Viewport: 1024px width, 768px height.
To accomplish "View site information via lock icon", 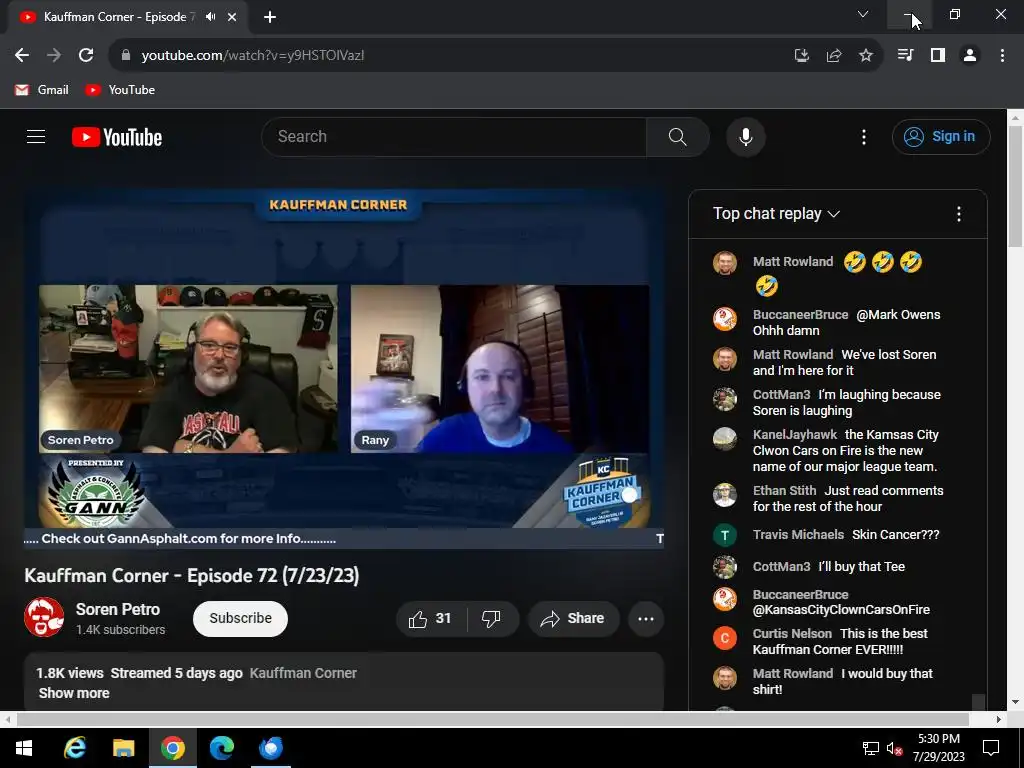I will pos(126,56).
